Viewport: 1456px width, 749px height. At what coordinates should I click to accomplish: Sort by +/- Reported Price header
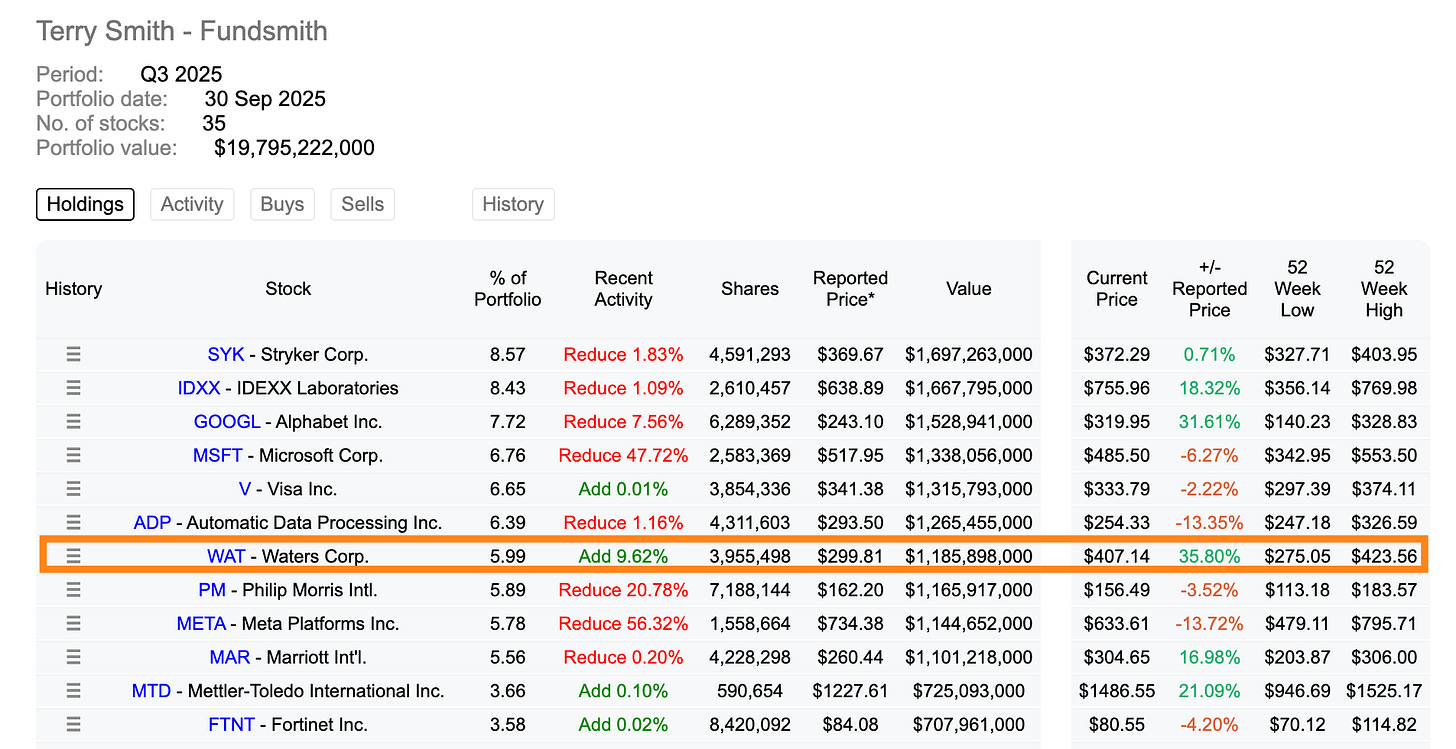click(x=1209, y=289)
